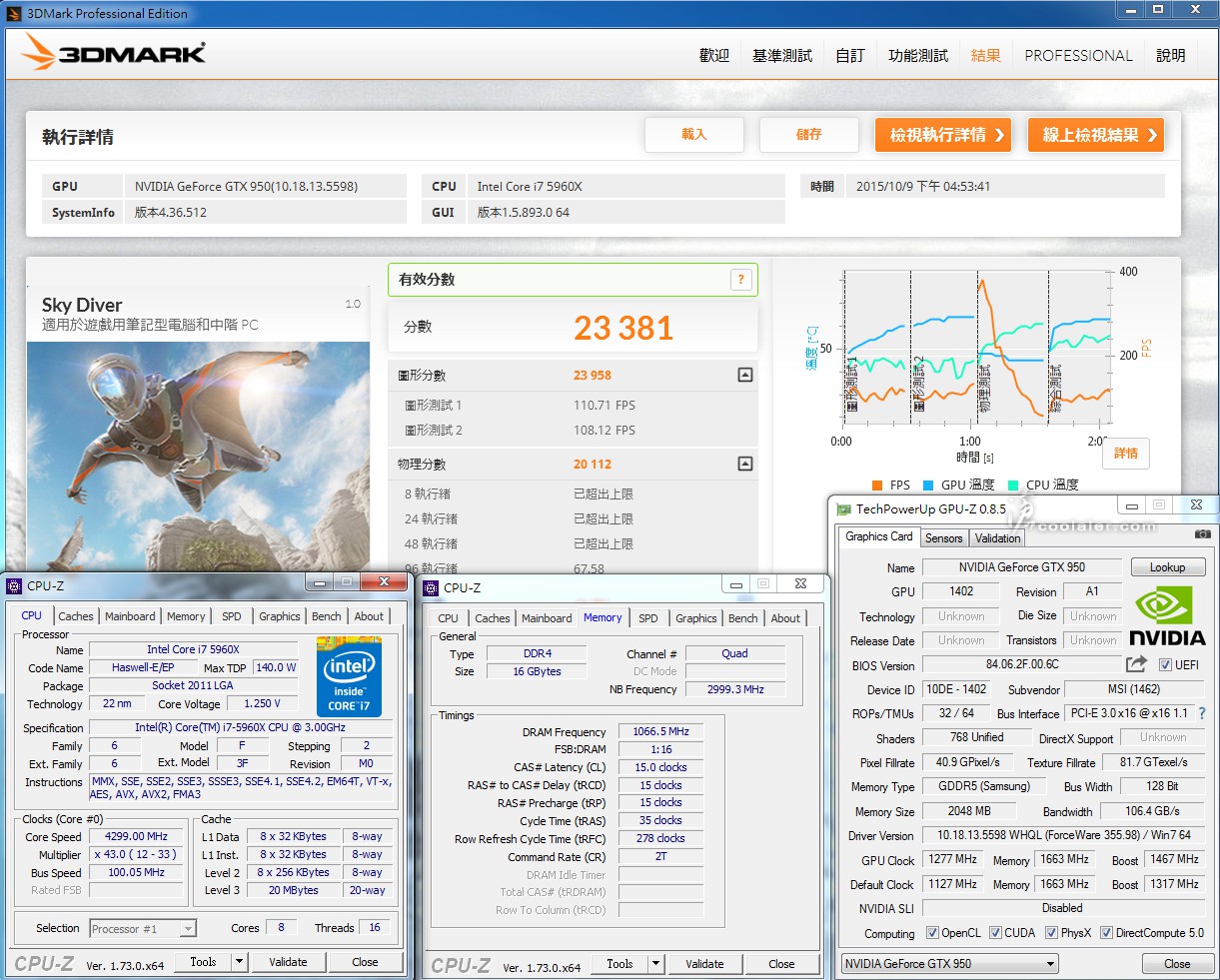Collapse the 圖形分數 section

[x=744, y=375]
